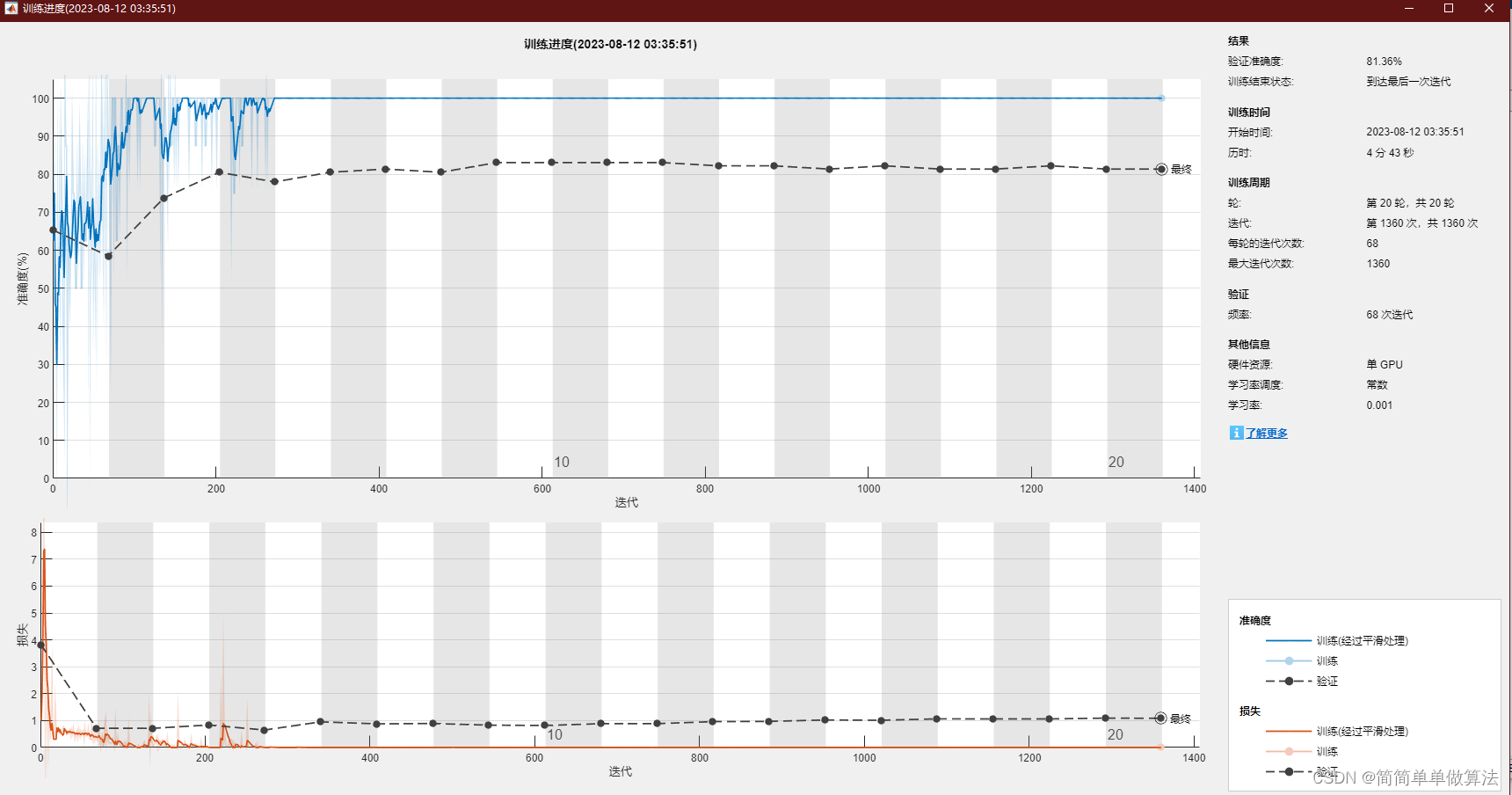Select the status text 到达最后一次迭代

[1408, 82]
